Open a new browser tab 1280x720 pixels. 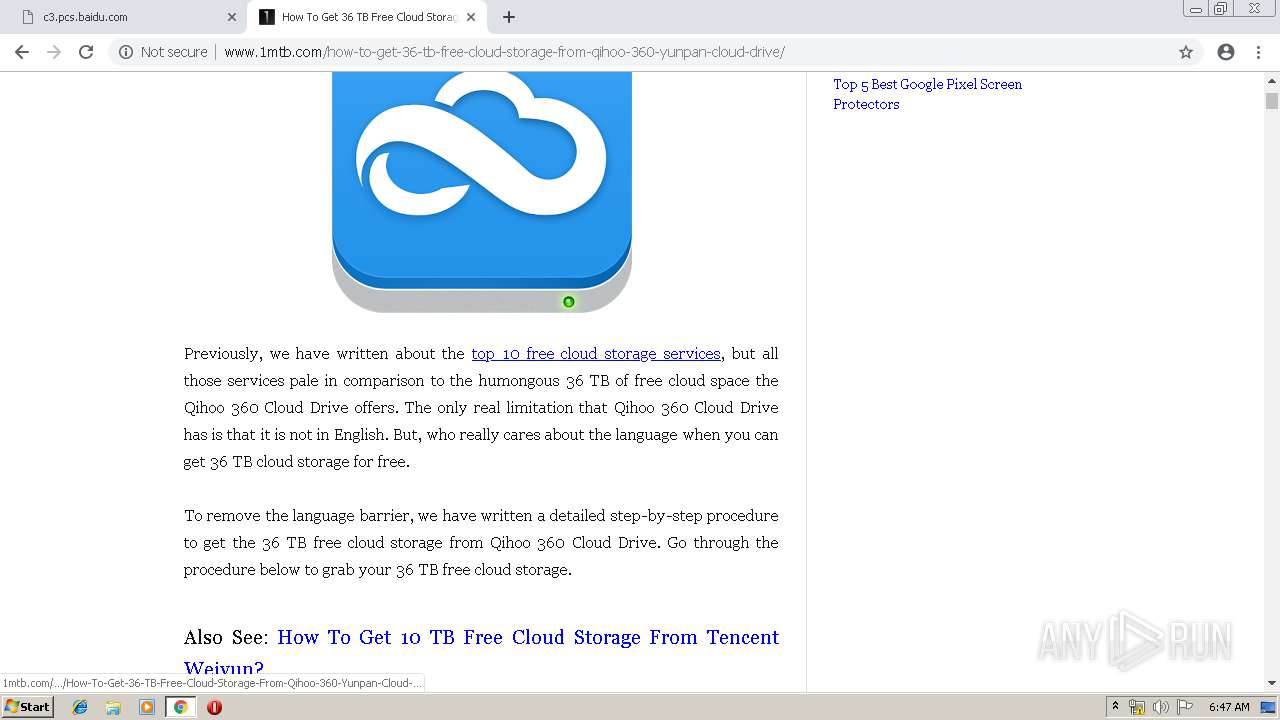point(509,17)
